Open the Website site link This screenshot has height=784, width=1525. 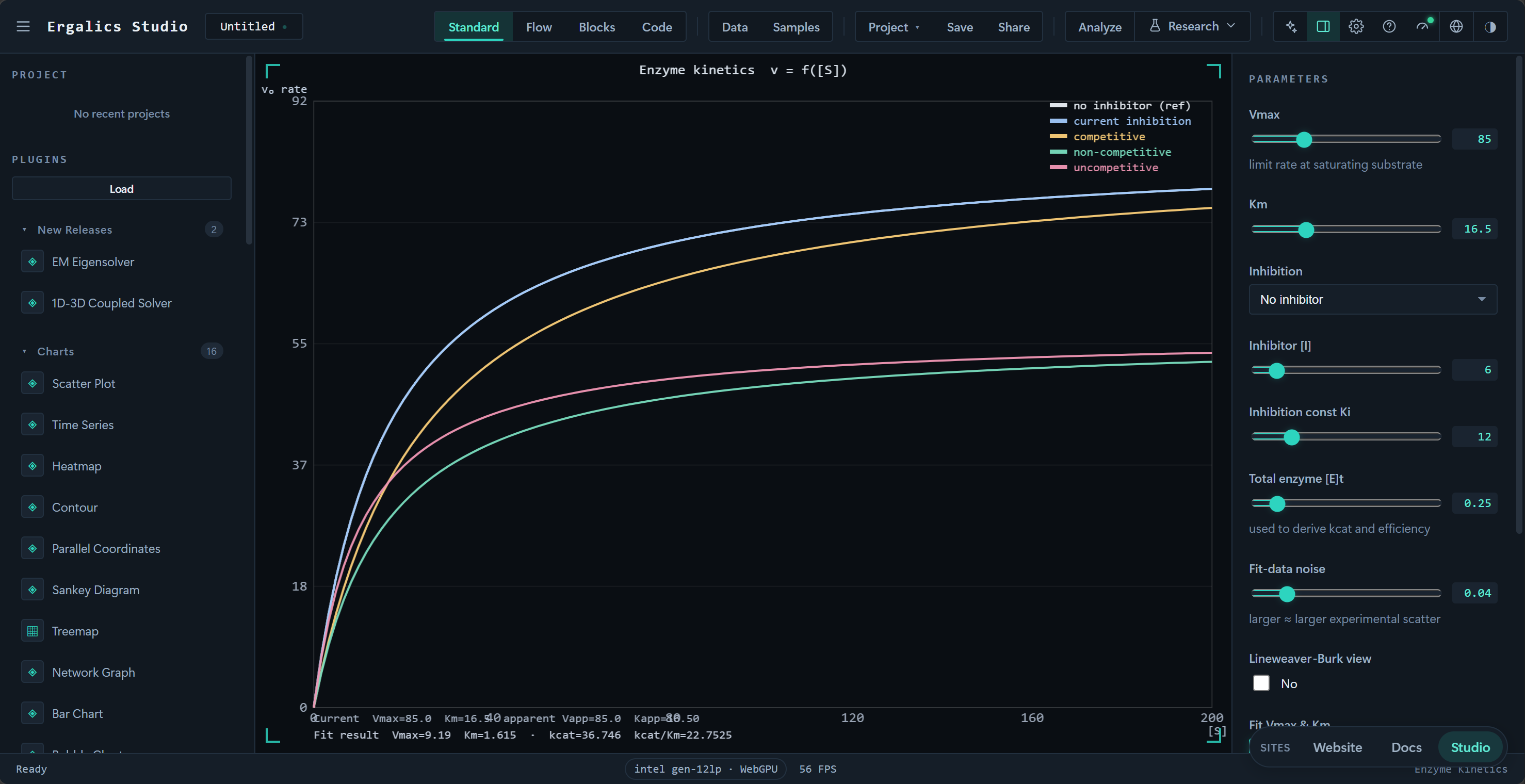1337,747
